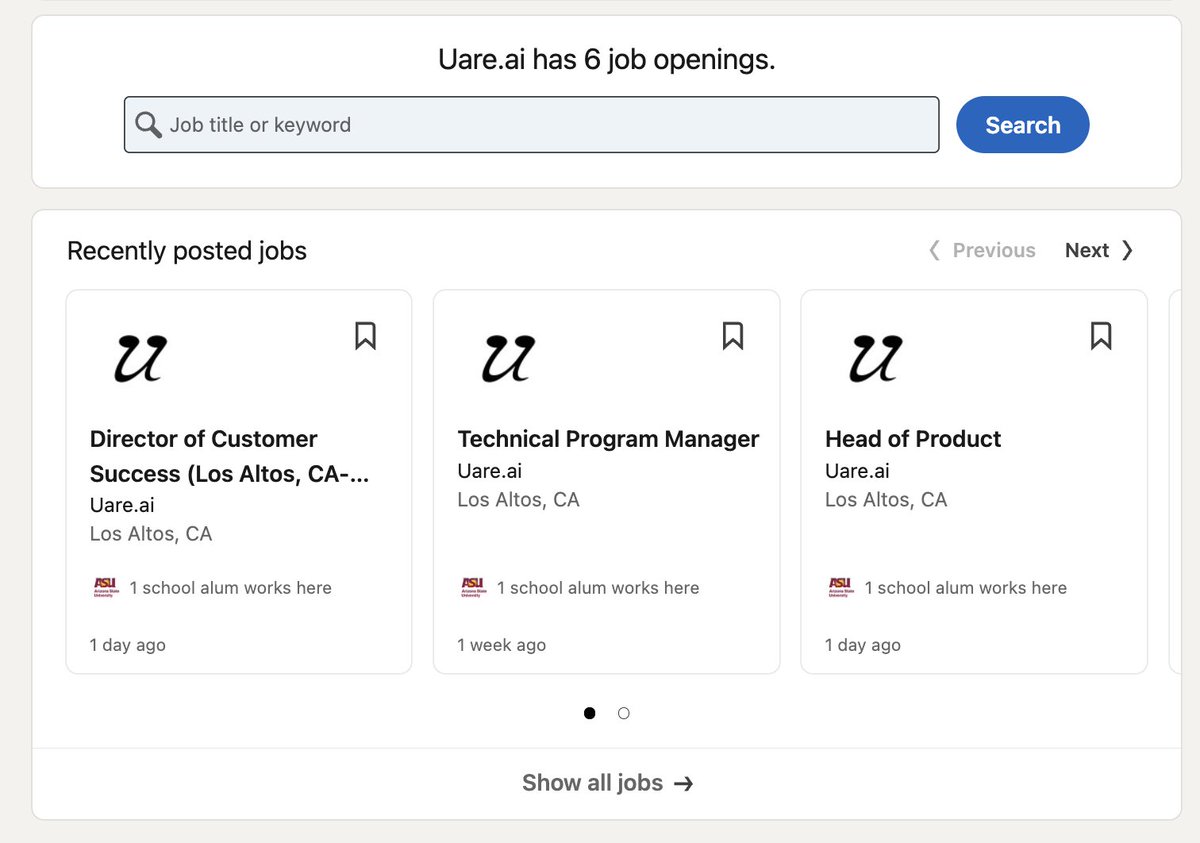This screenshot has width=1200, height=843.
Task: Click '1 school alum works here' on Head of Product card
Action: click(966, 588)
